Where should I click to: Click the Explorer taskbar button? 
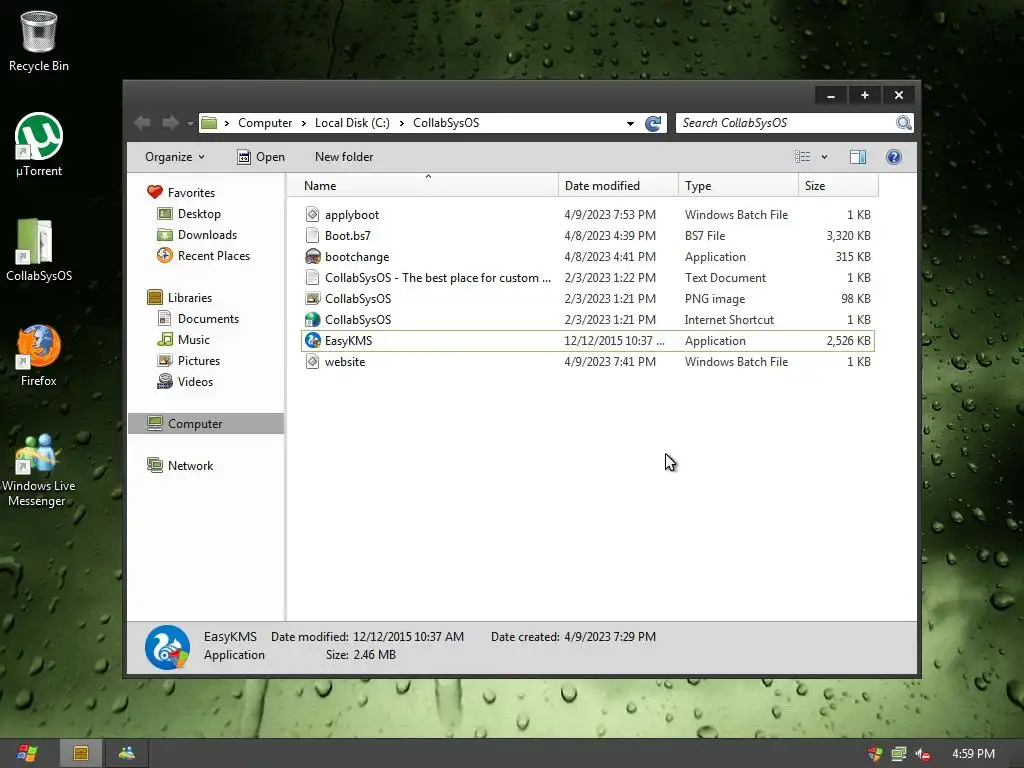pos(81,754)
